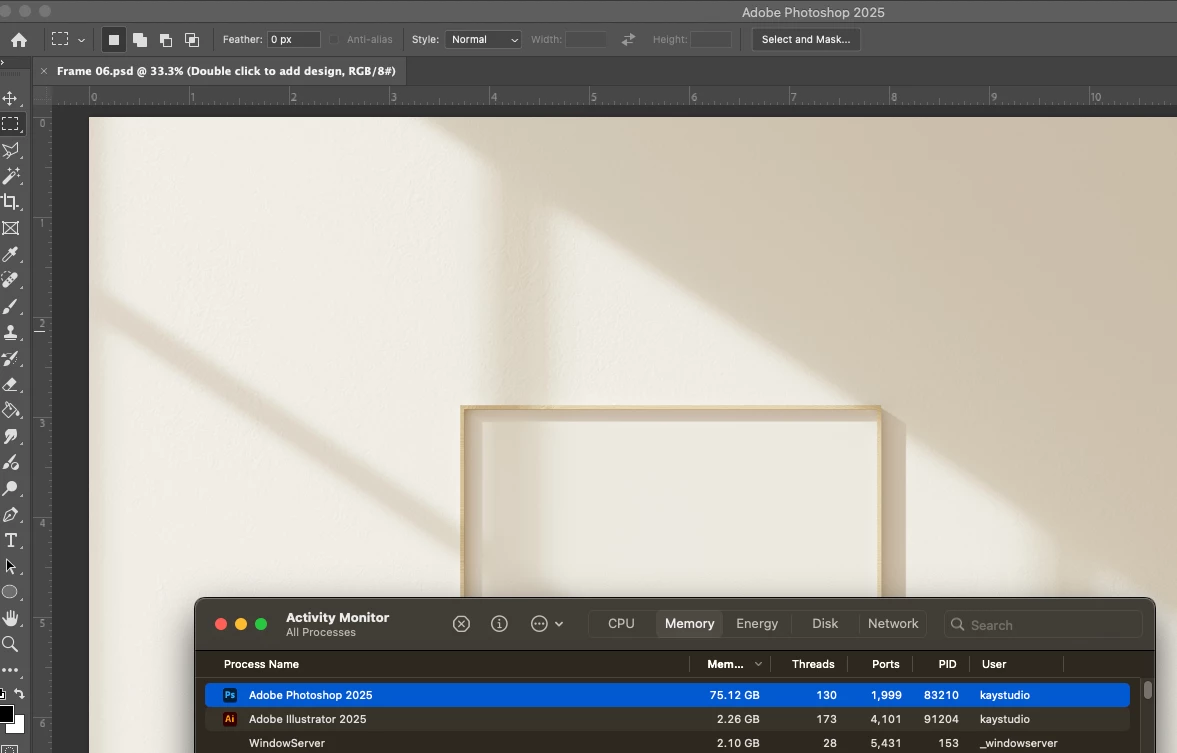Choose New selection mode in options bar
The image size is (1177, 753).
(113, 40)
